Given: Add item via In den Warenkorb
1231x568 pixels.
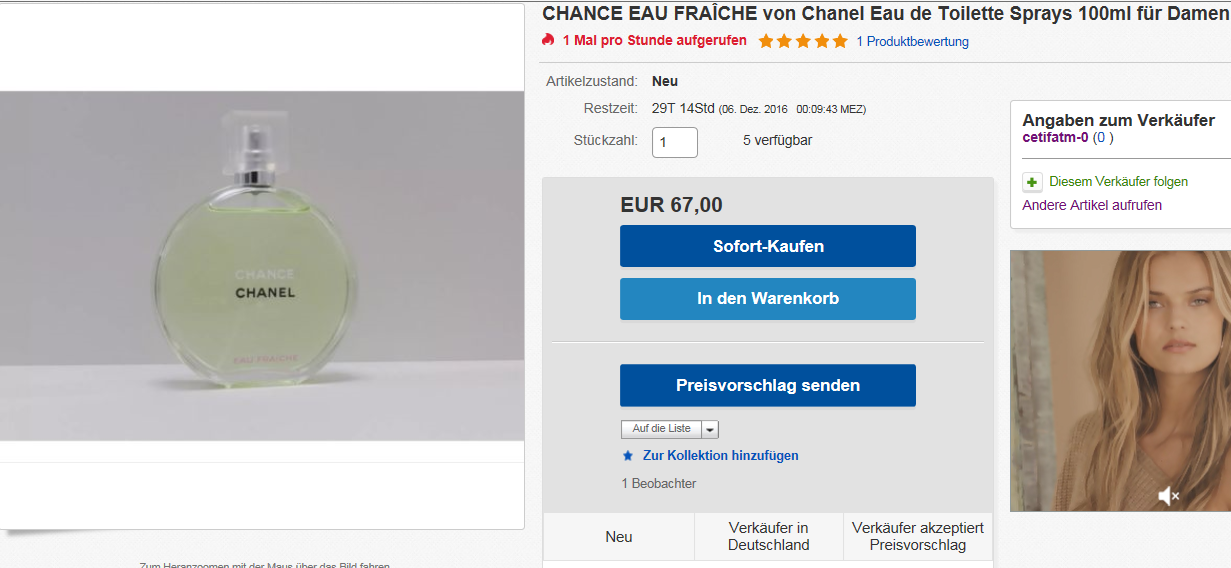Looking at the screenshot, I should (x=768, y=299).
